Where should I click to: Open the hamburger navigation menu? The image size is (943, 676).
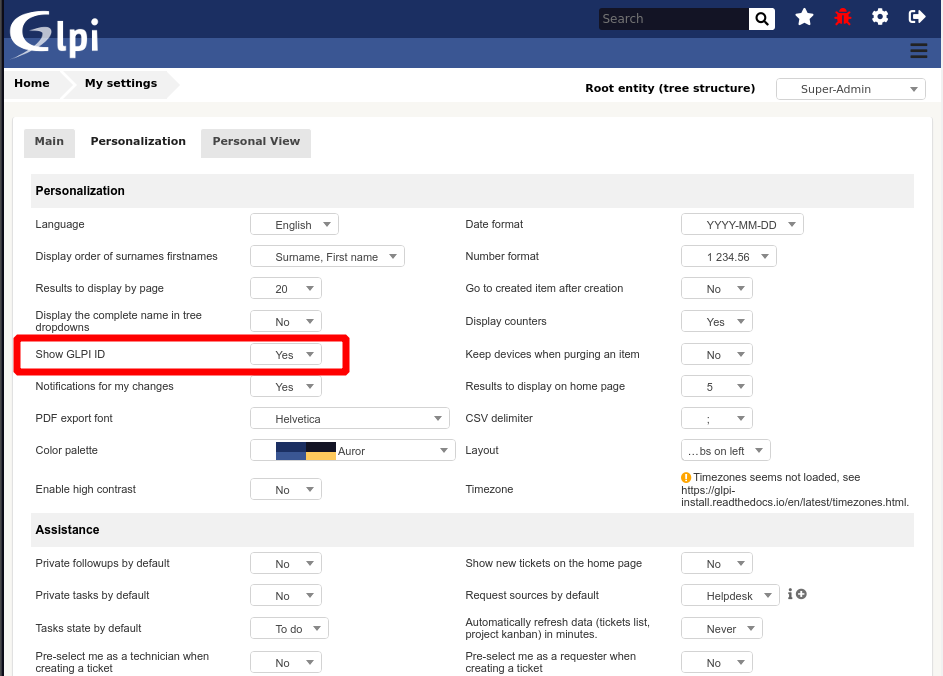pos(919,50)
